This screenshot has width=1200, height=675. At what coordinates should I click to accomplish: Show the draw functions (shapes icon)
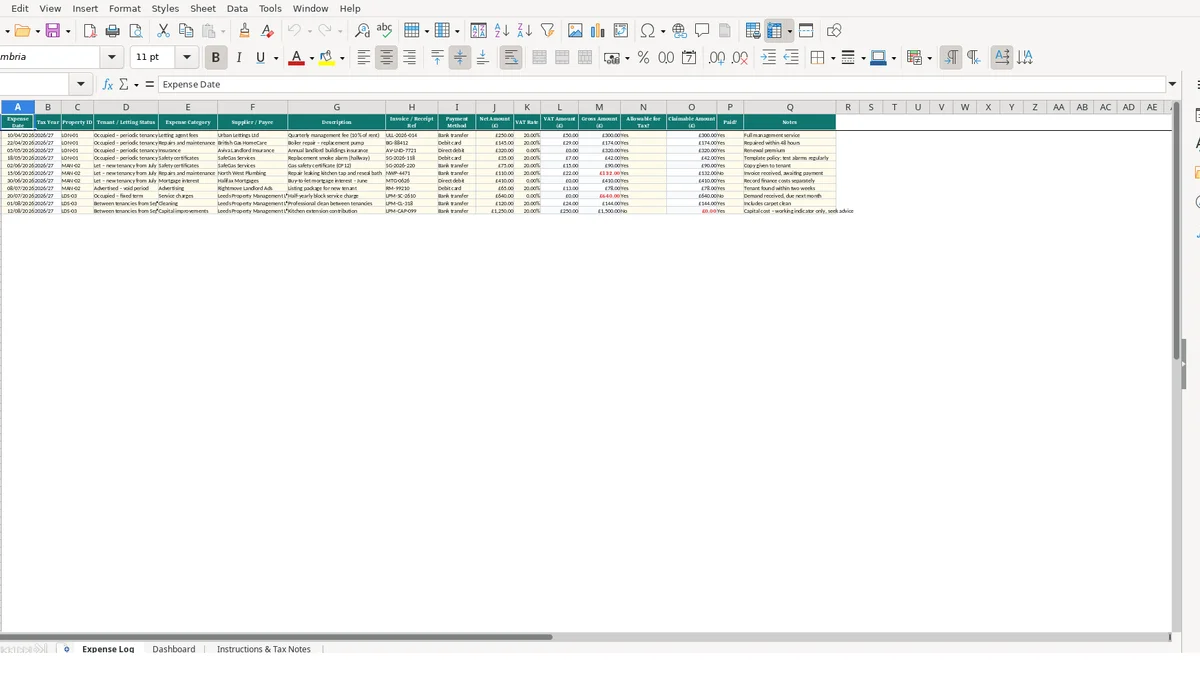pyautogui.click(x=834, y=31)
